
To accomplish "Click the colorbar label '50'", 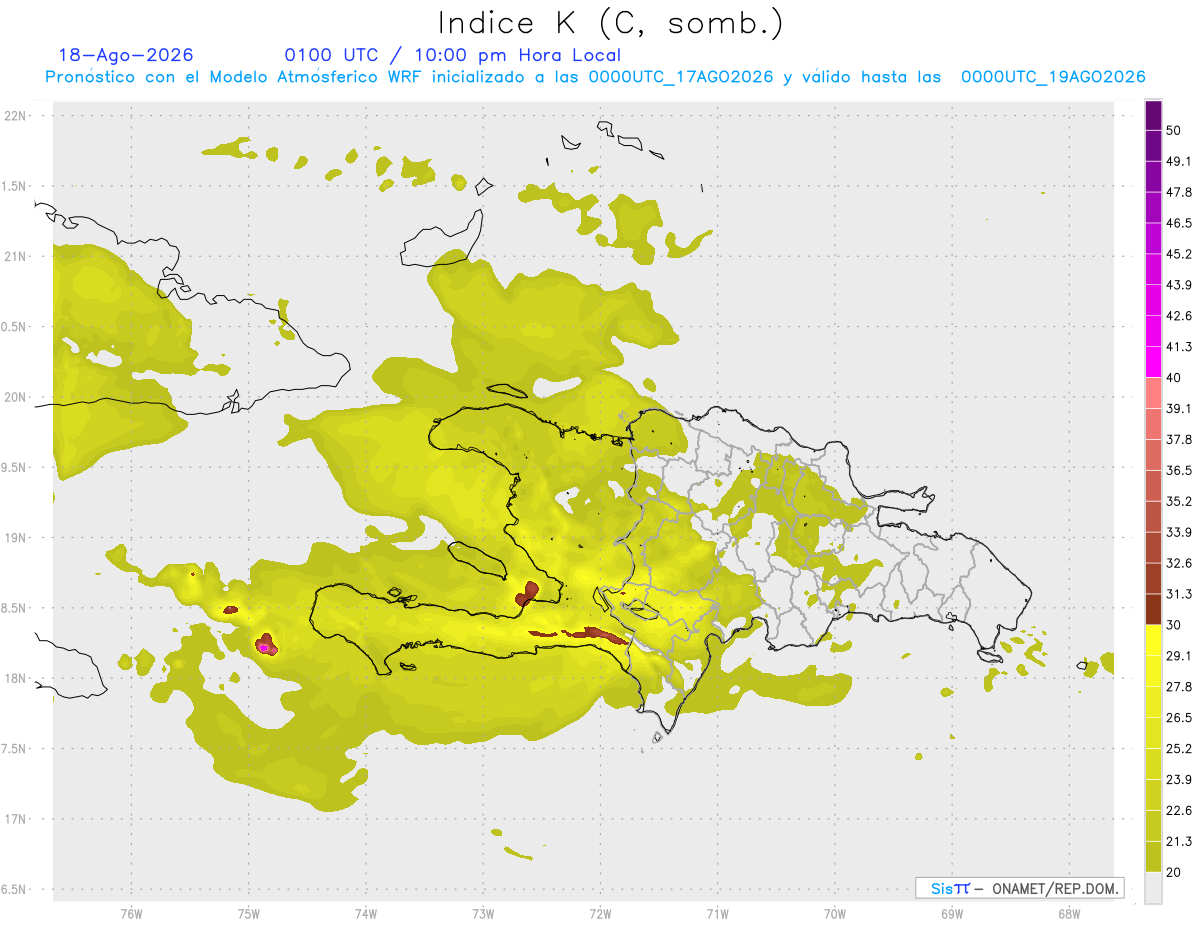I will [x=1175, y=131].
